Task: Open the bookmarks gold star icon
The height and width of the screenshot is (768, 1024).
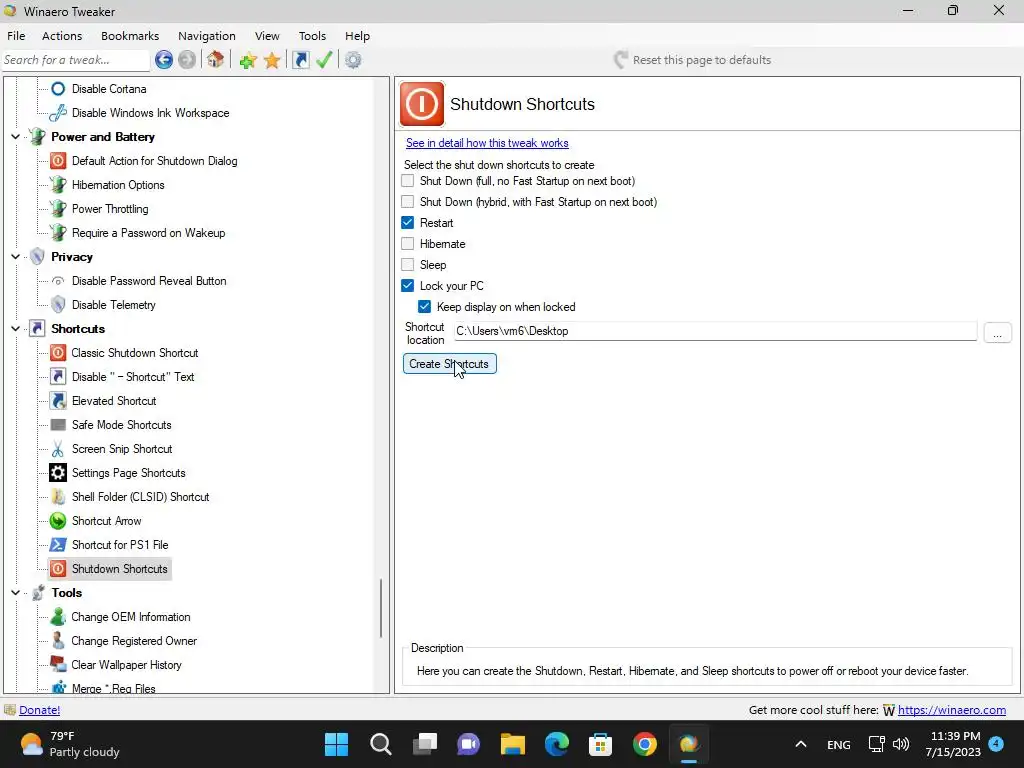Action: (x=272, y=61)
